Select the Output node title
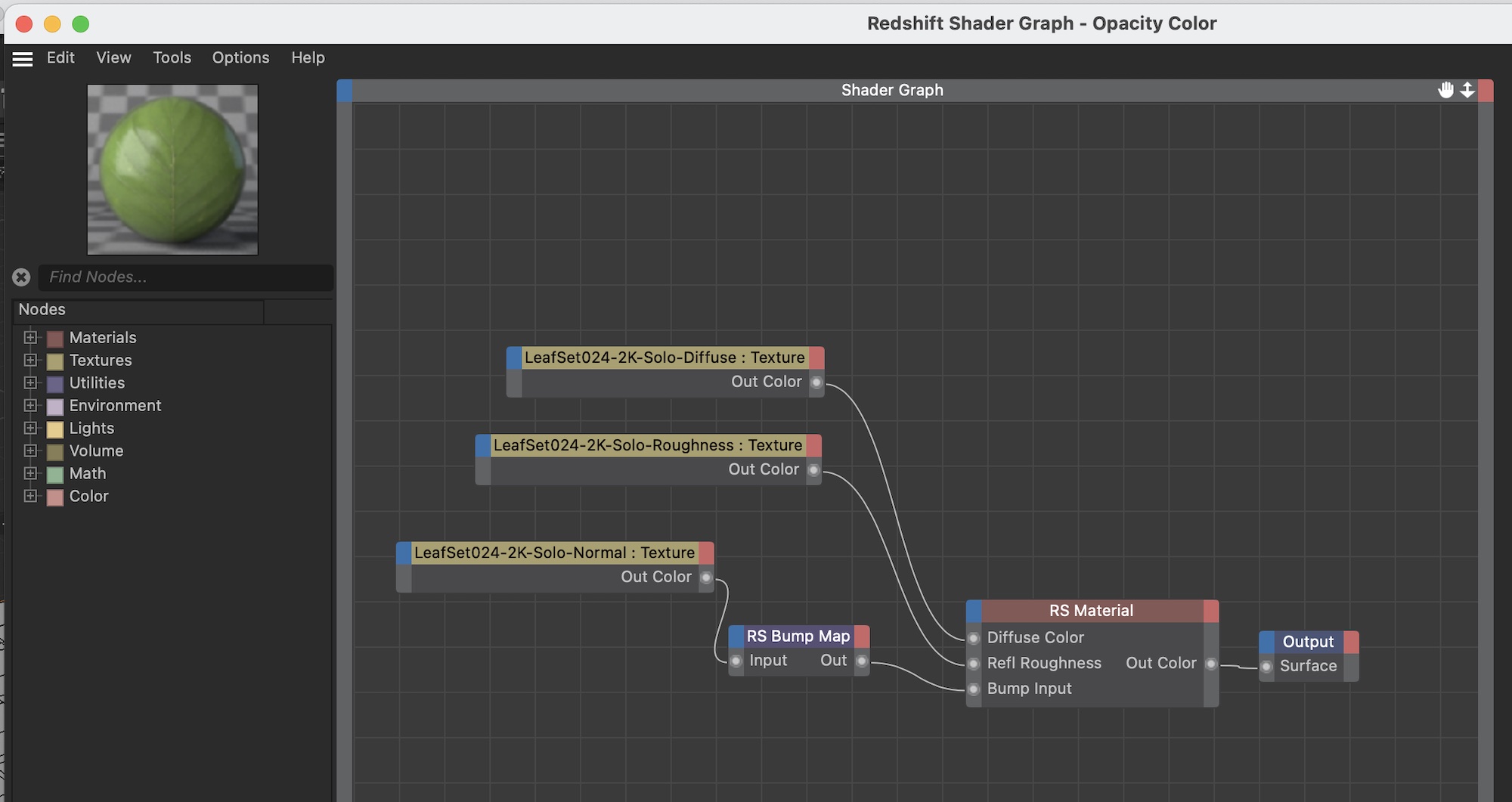Screen dimensions: 1512x802 1308,642
